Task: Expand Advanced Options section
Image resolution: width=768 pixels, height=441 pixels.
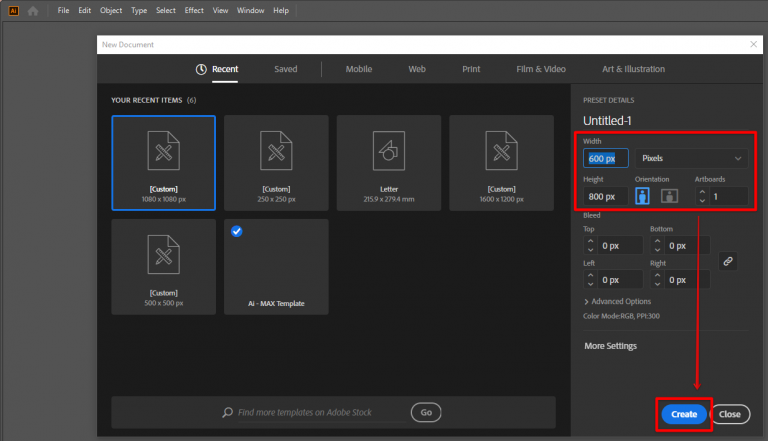Action: pyautogui.click(x=587, y=301)
